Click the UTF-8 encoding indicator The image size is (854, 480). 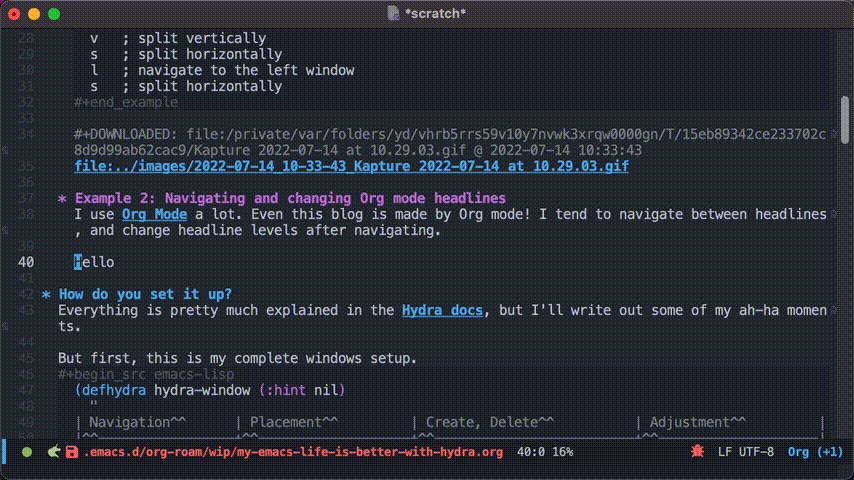click(x=756, y=452)
